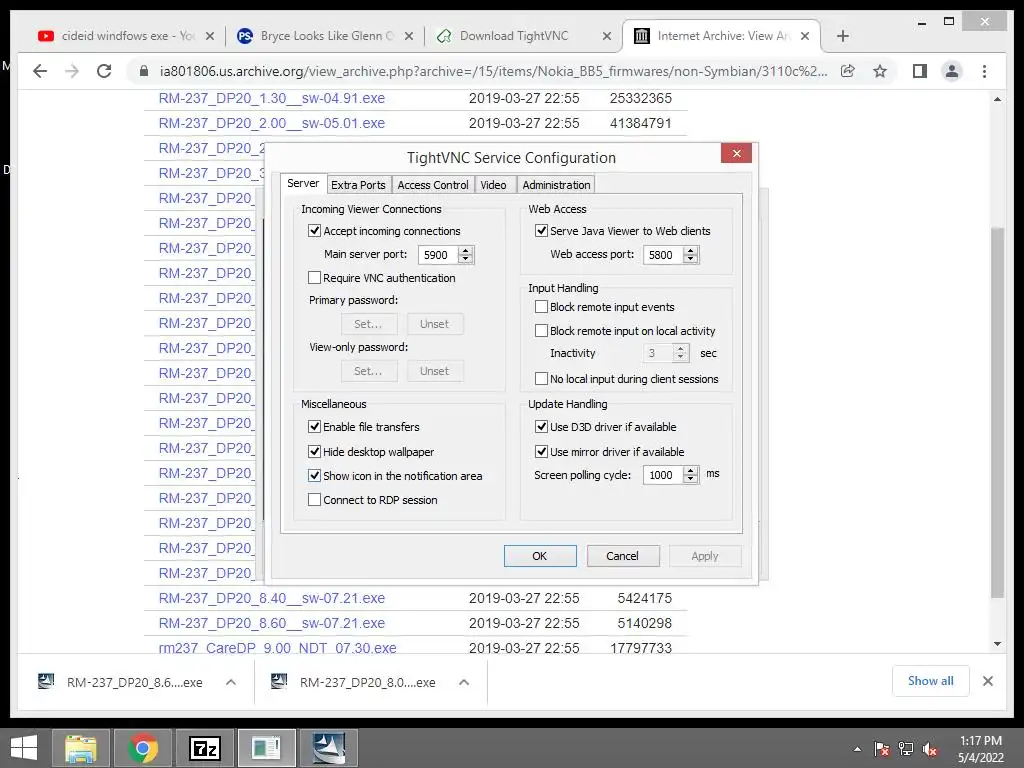
Task: Open RM-237_DP20_8.40__sw-07.21.exe link
Action: [x=272, y=598]
